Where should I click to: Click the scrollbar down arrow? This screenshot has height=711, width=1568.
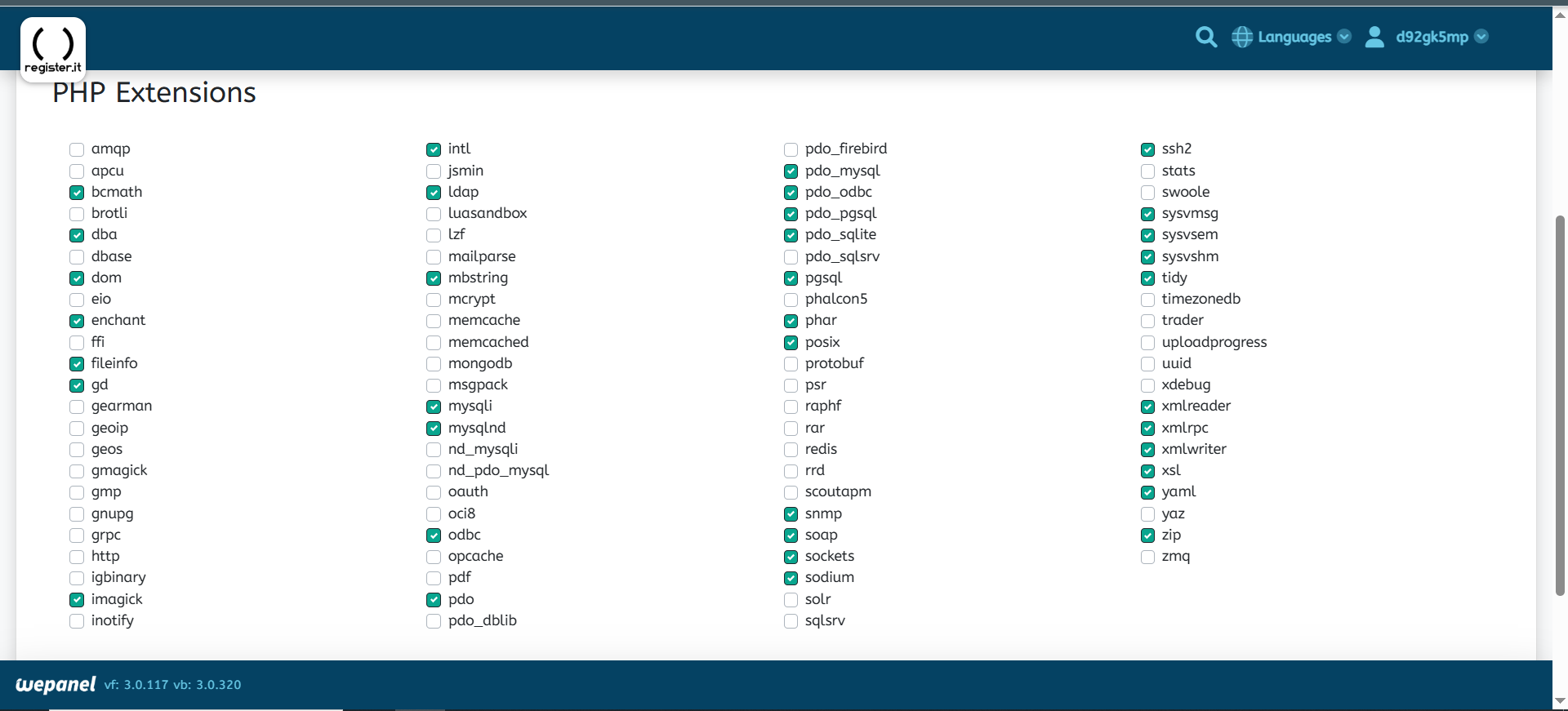[x=1561, y=701]
